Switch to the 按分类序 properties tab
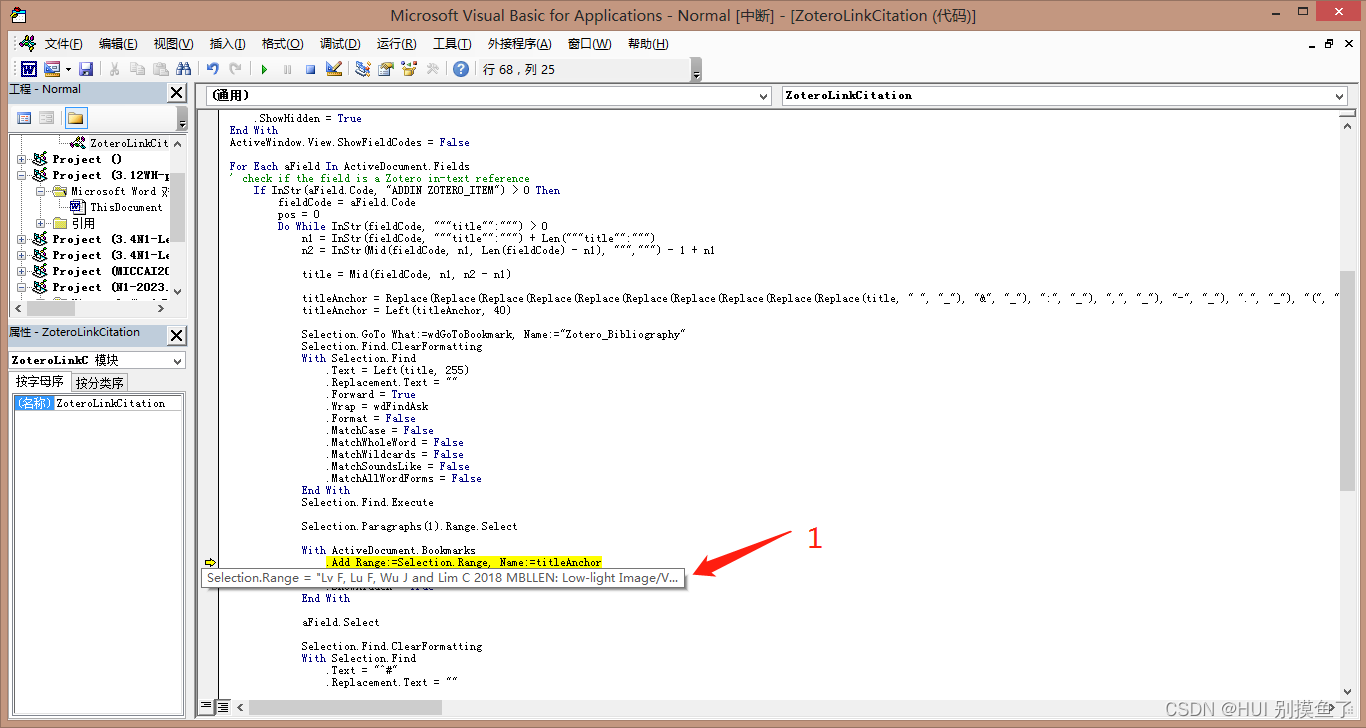1366x728 pixels. point(99,382)
